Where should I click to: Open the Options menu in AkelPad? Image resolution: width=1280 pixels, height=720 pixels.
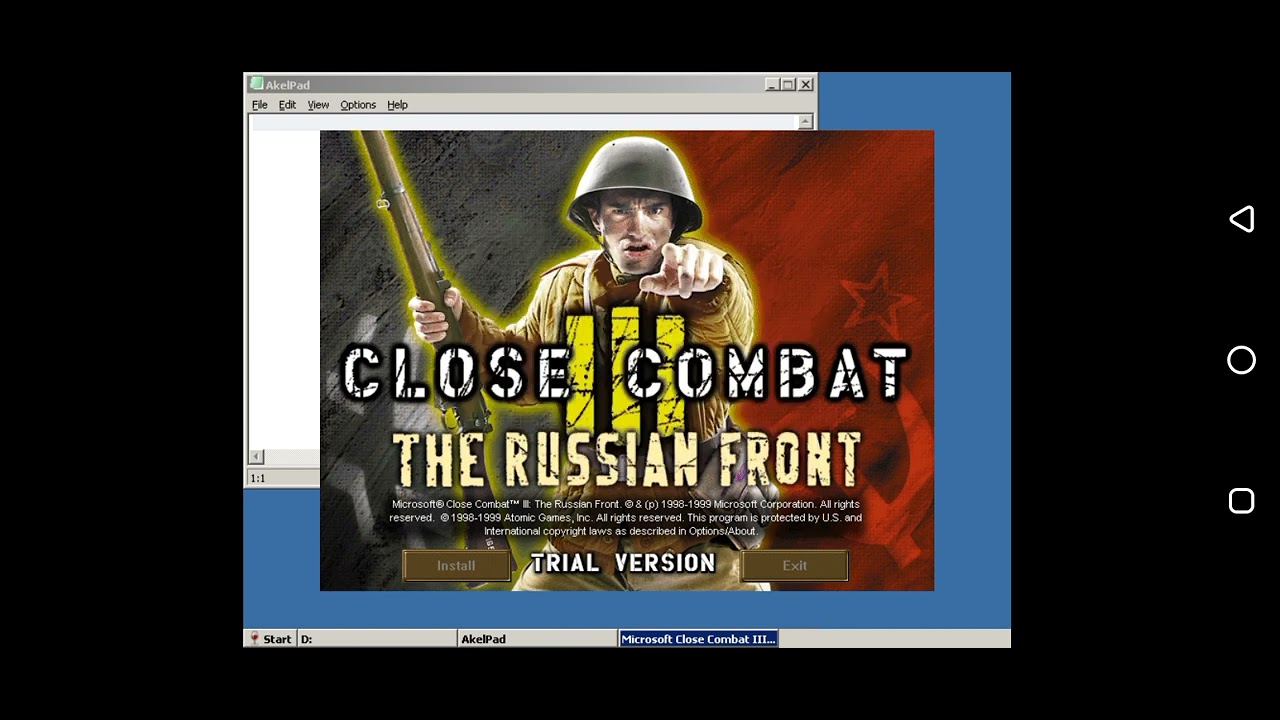pyautogui.click(x=358, y=105)
